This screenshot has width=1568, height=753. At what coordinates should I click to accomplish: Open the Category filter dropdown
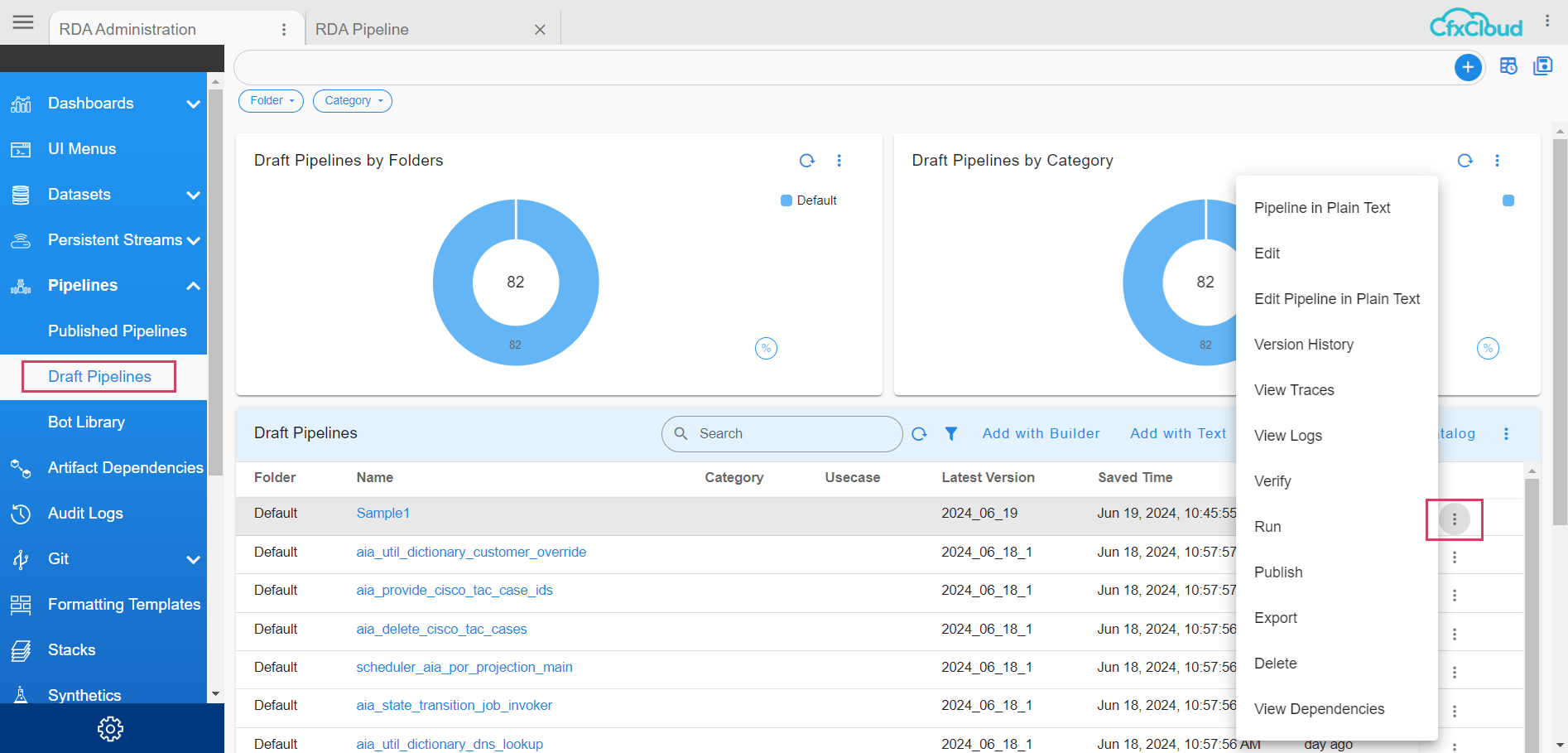(352, 100)
